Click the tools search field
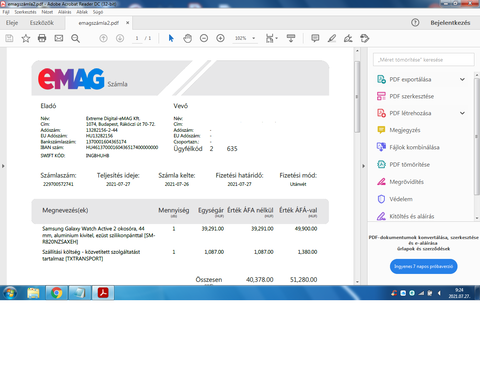480x376 pixels. [423, 60]
